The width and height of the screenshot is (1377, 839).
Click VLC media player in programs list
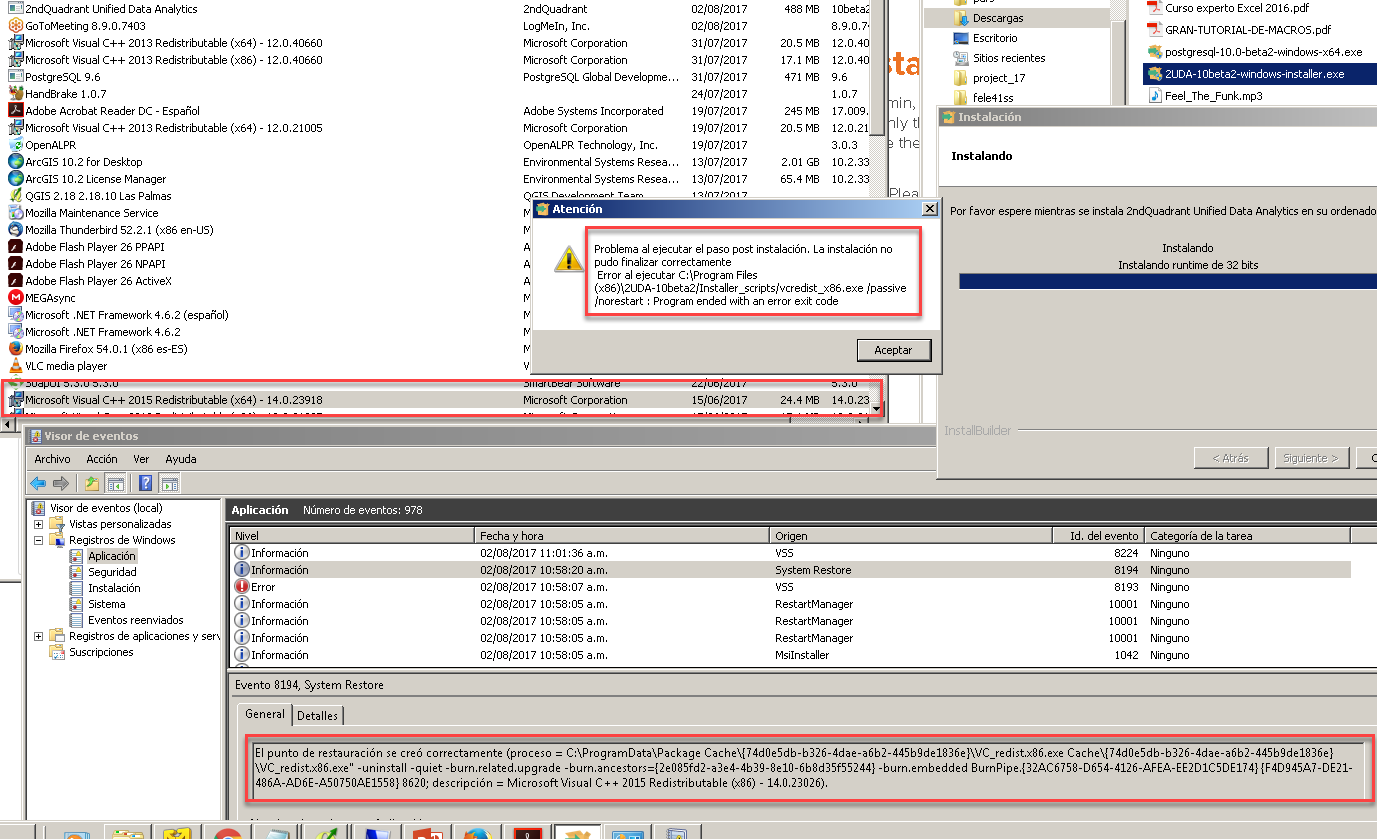click(66, 366)
